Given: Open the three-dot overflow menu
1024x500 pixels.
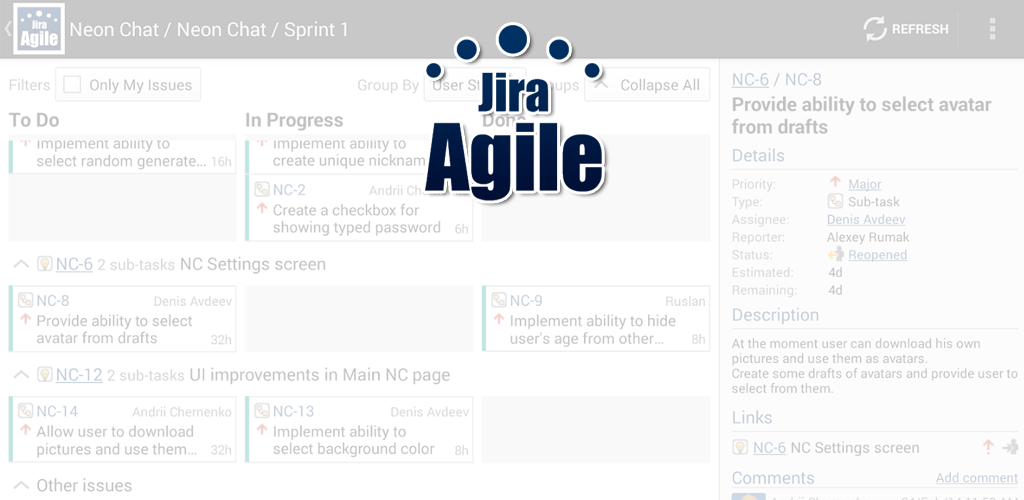Looking at the screenshot, I should click(991, 29).
